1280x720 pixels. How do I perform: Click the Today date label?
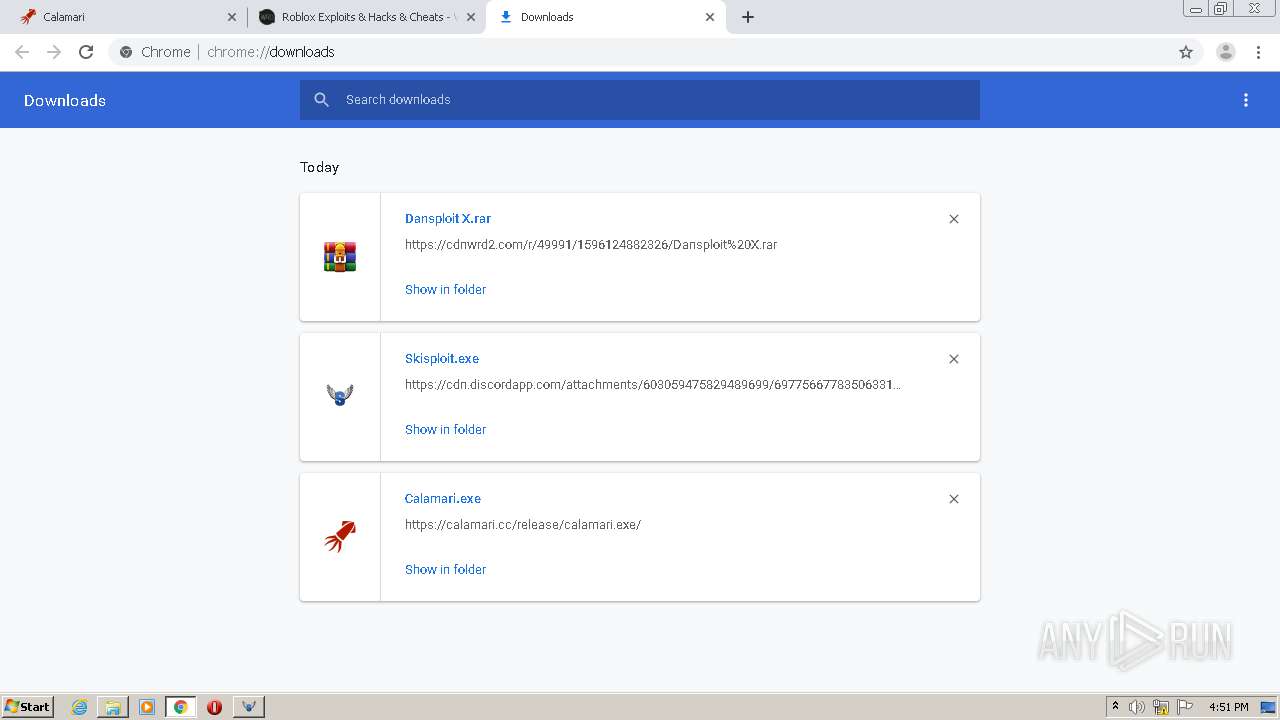click(x=320, y=167)
